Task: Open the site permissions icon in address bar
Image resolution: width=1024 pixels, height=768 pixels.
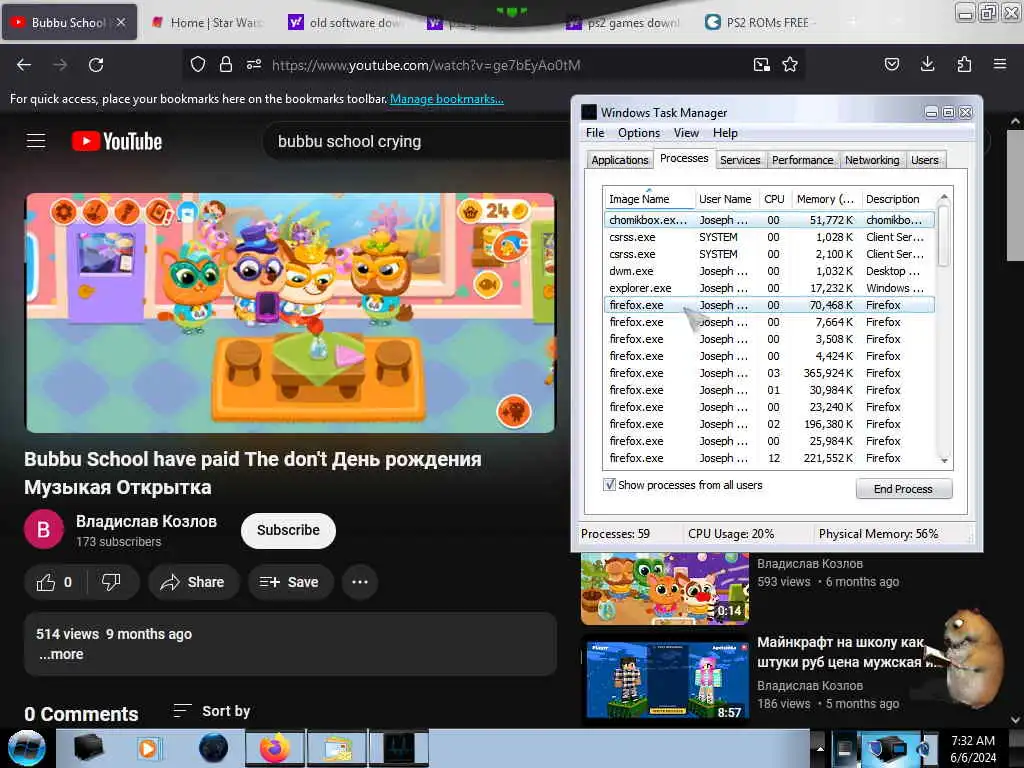Action: coord(254,64)
